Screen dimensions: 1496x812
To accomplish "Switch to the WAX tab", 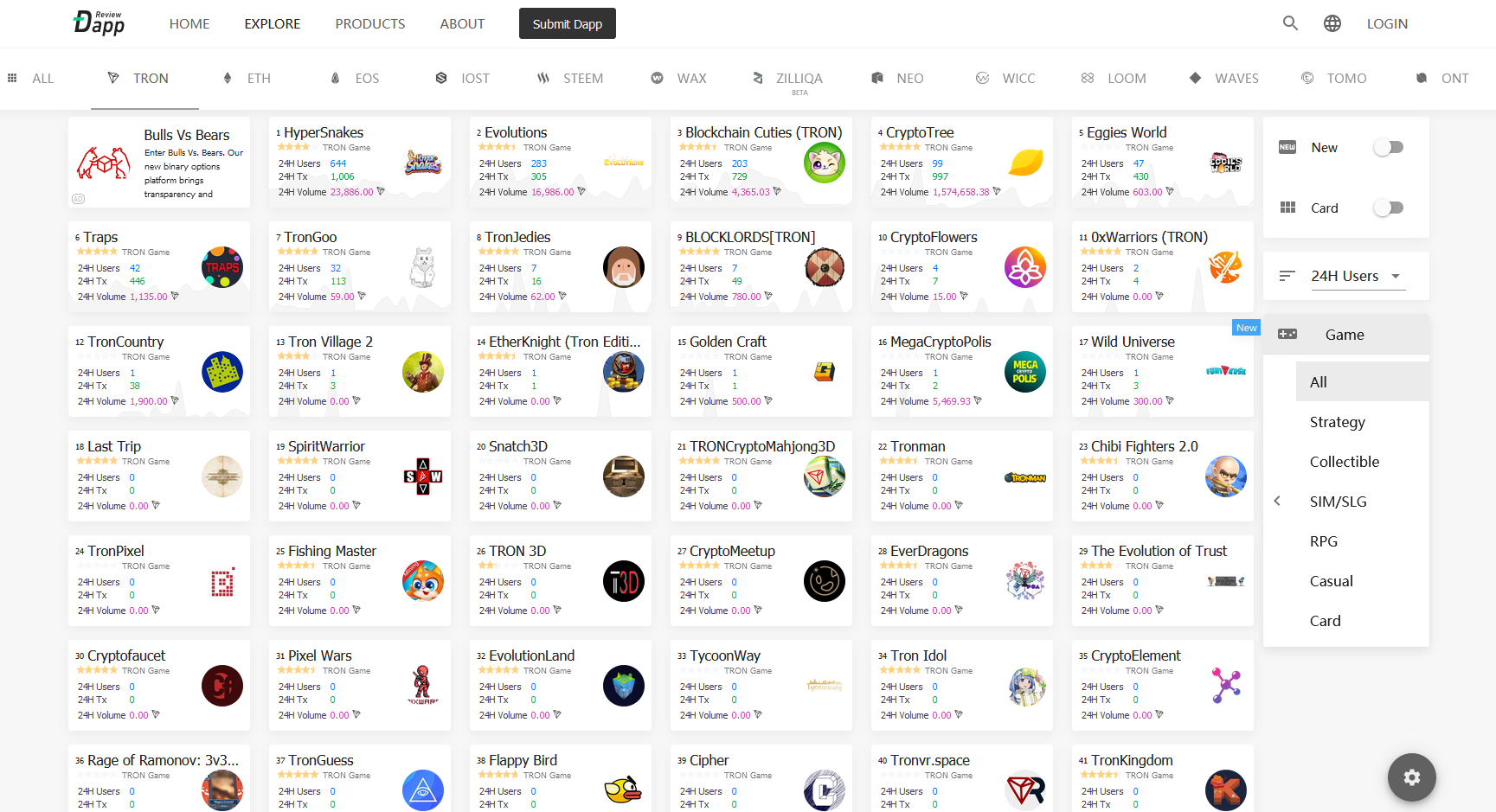I will click(x=679, y=79).
